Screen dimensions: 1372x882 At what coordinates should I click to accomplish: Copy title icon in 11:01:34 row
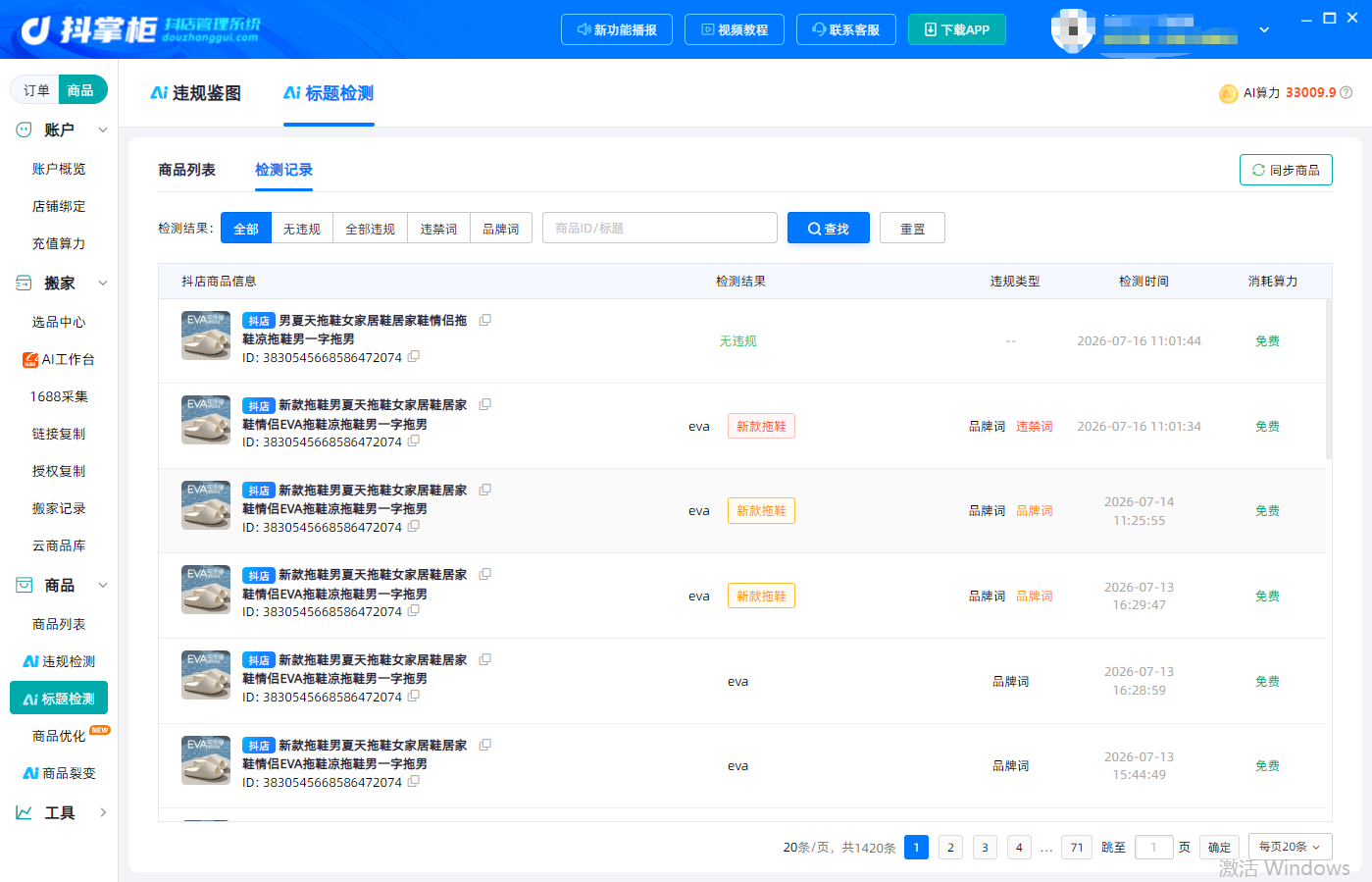click(484, 404)
